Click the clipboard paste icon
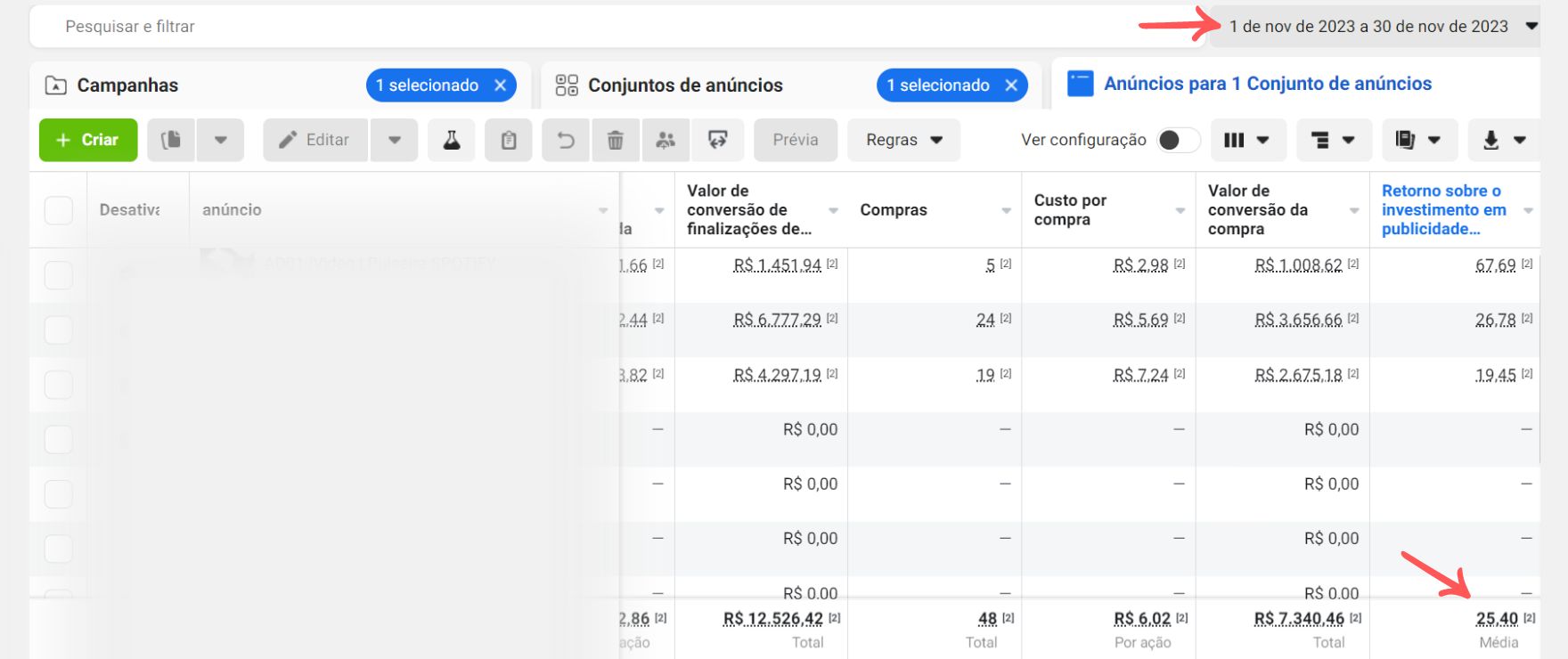 point(509,140)
